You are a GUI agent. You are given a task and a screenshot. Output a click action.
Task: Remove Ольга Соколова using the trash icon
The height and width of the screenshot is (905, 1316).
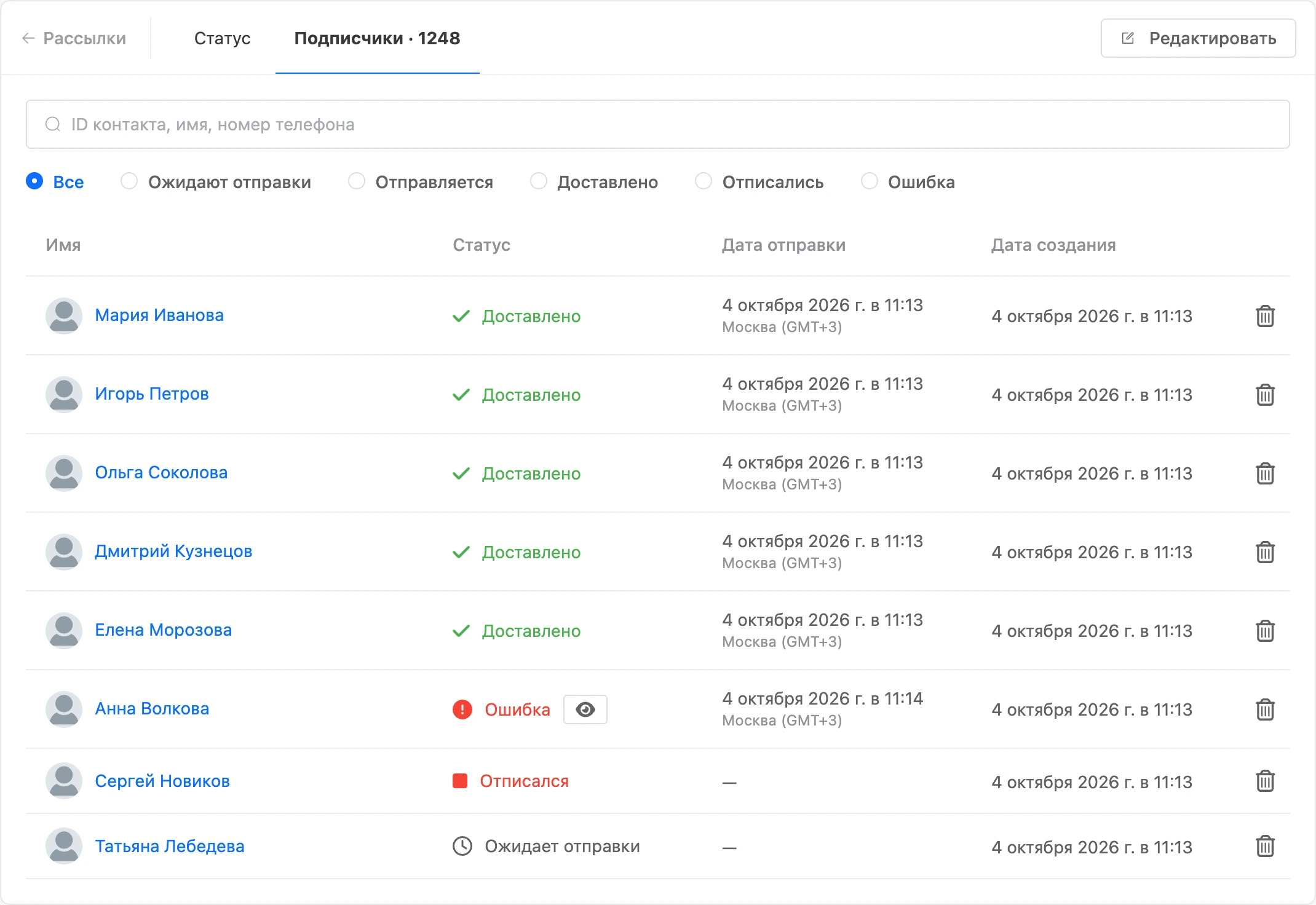coord(1265,473)
